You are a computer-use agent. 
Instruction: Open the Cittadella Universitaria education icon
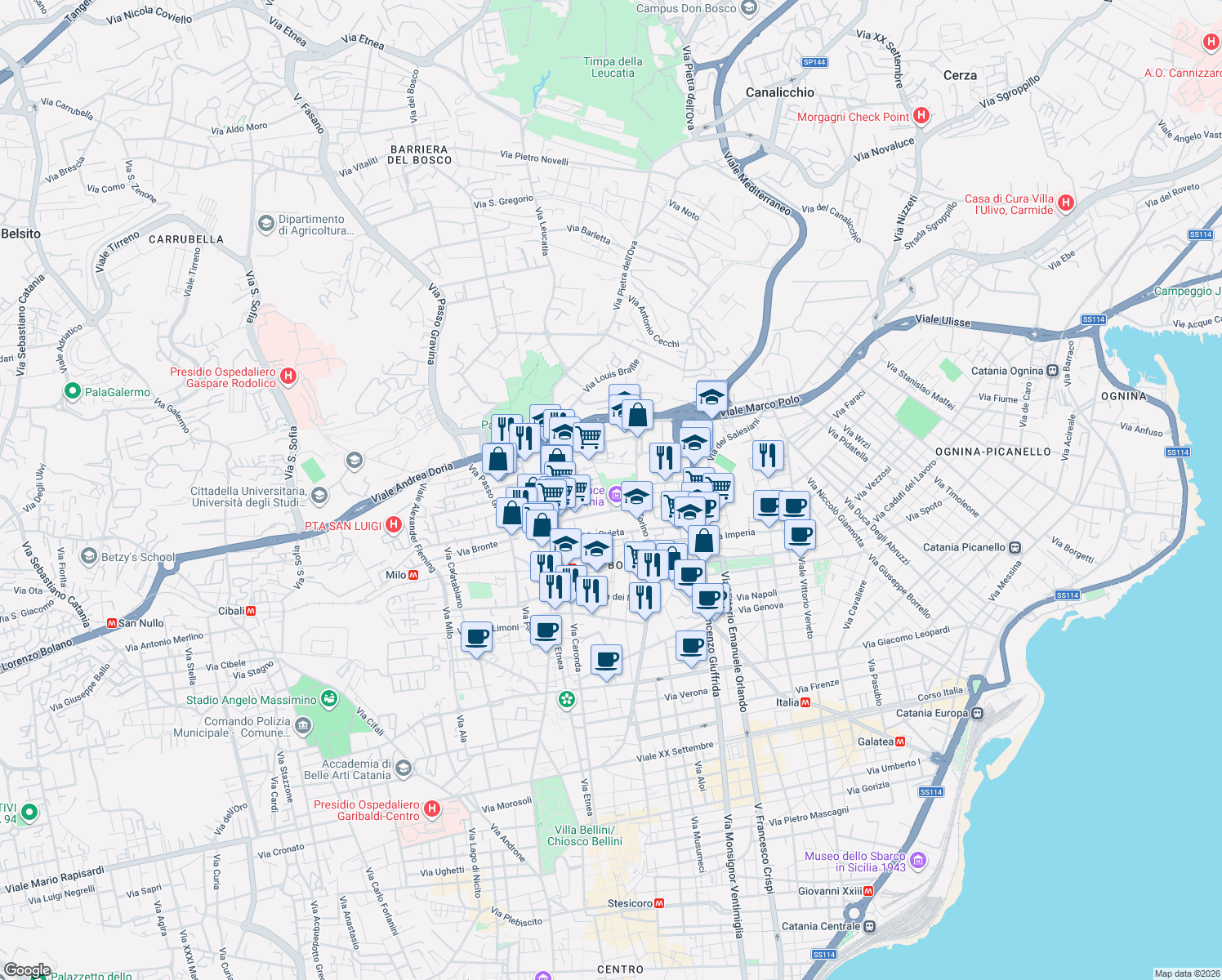[x=319, y=495]
